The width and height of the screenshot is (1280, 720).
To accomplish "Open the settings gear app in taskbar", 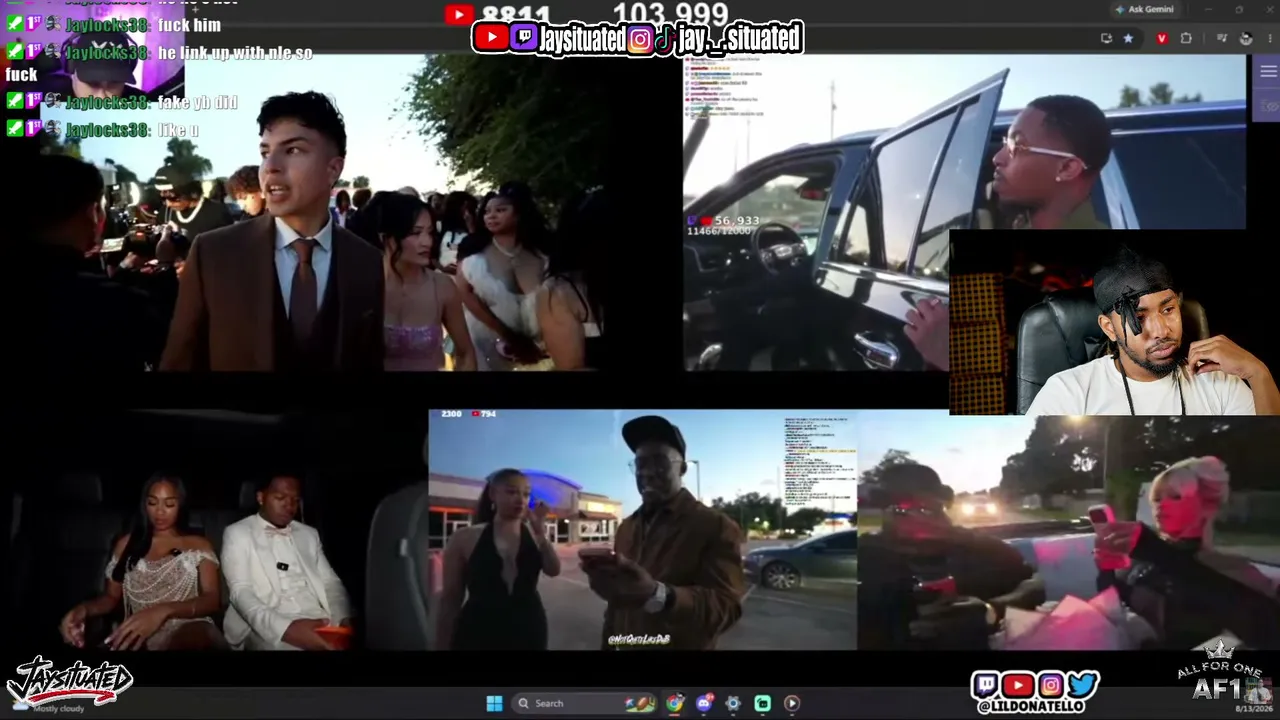I will pos(733,703).
